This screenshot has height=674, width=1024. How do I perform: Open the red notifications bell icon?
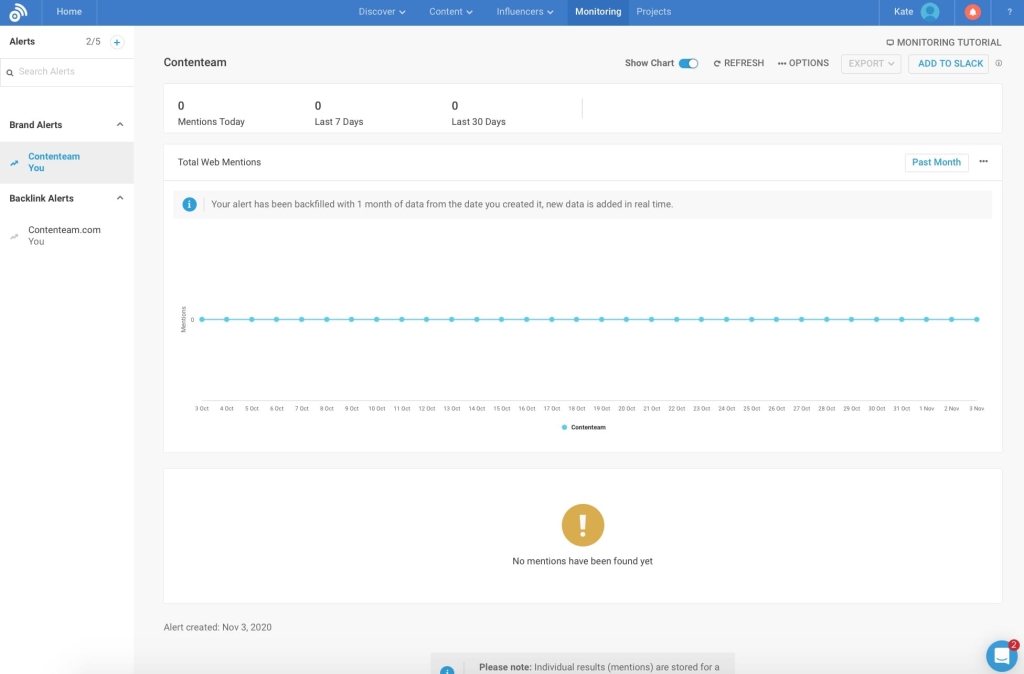click(971, 12)
